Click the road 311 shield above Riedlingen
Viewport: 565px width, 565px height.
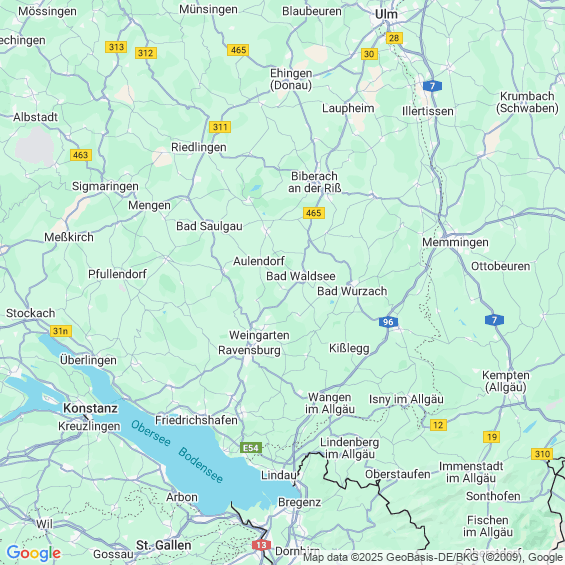click(x=220, y=127)
